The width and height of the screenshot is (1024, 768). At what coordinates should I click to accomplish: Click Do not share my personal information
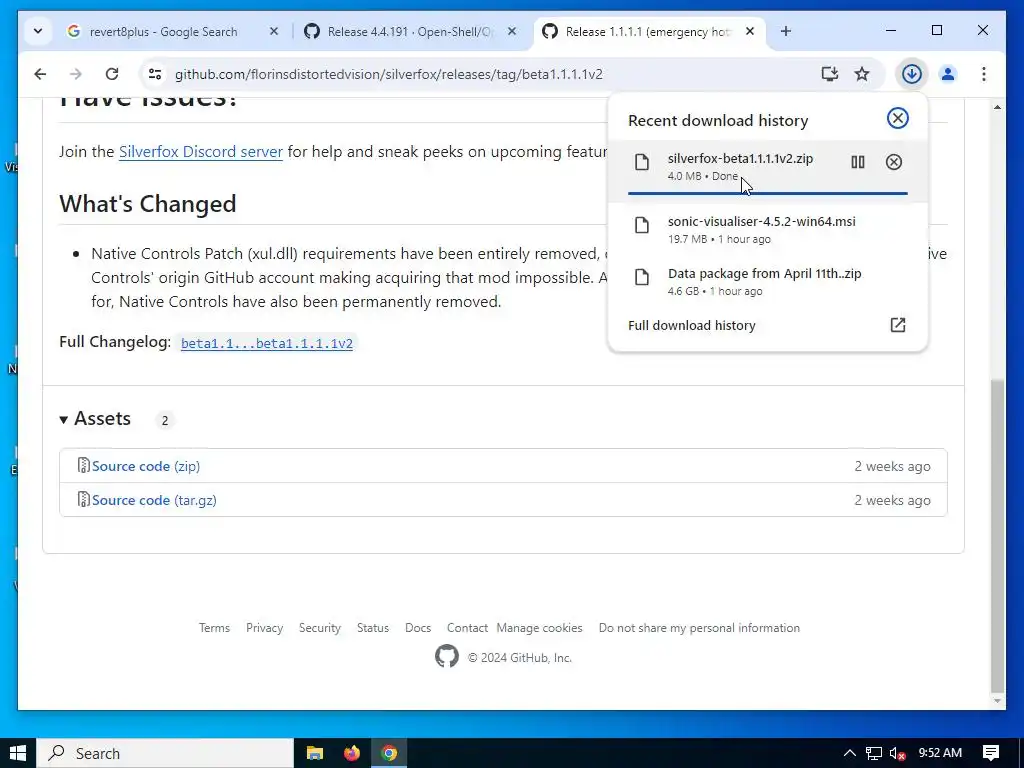coord(699,628)
